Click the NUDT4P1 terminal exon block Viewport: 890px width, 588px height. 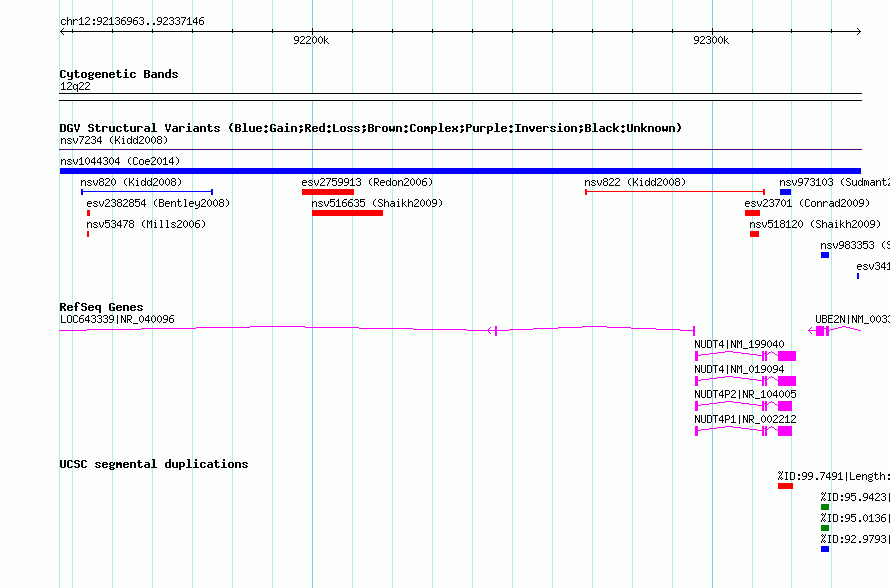(x=785, y=431)
